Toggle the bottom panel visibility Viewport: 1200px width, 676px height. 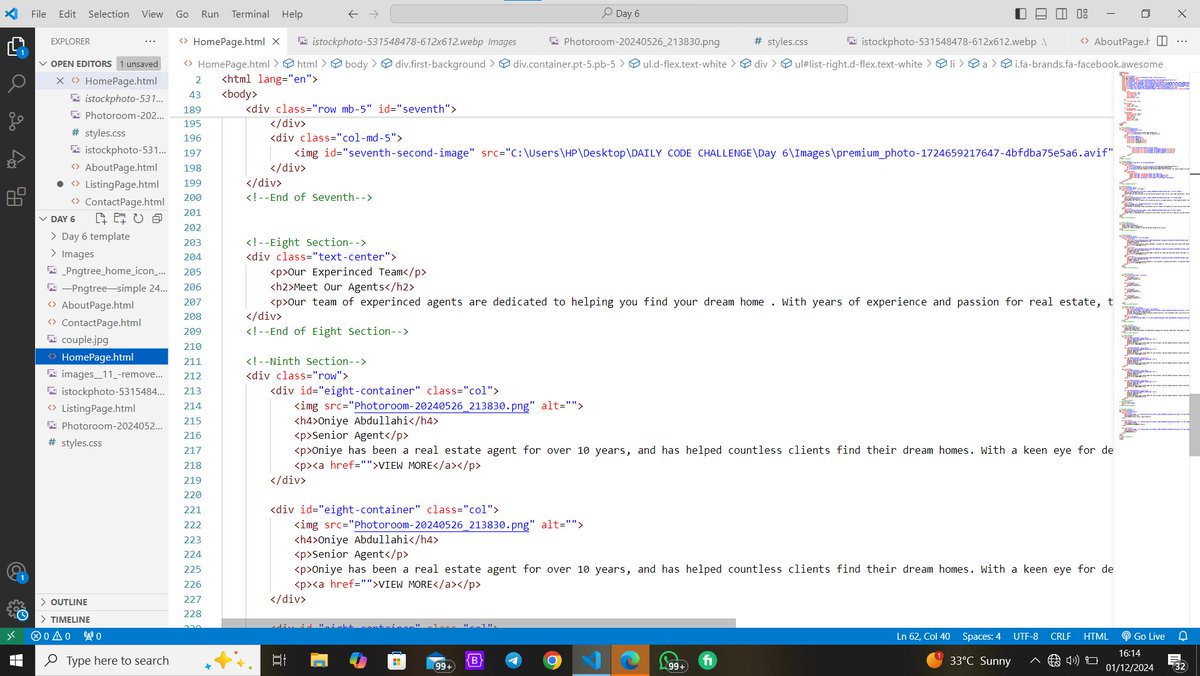point(1040,14)
